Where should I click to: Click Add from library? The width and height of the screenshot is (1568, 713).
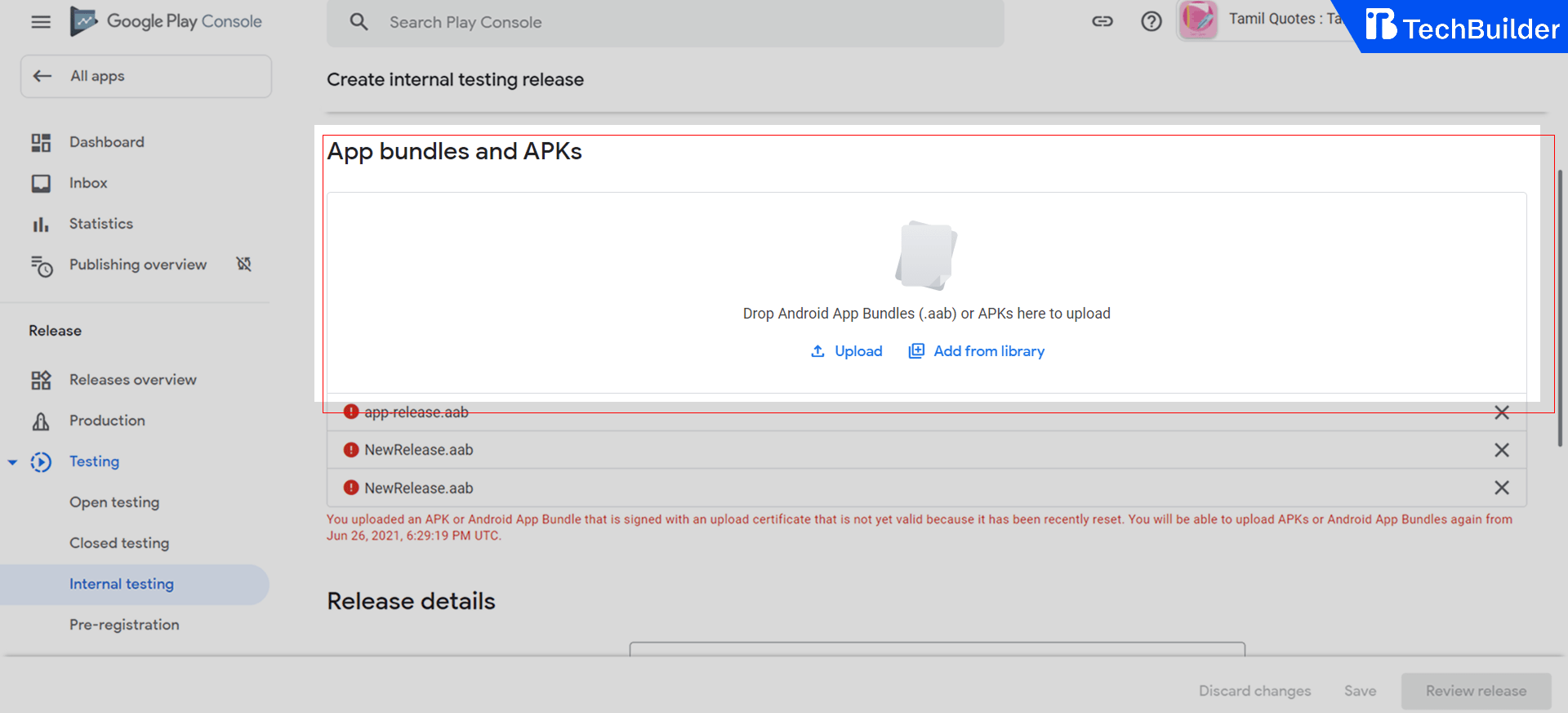click(977, 351)
